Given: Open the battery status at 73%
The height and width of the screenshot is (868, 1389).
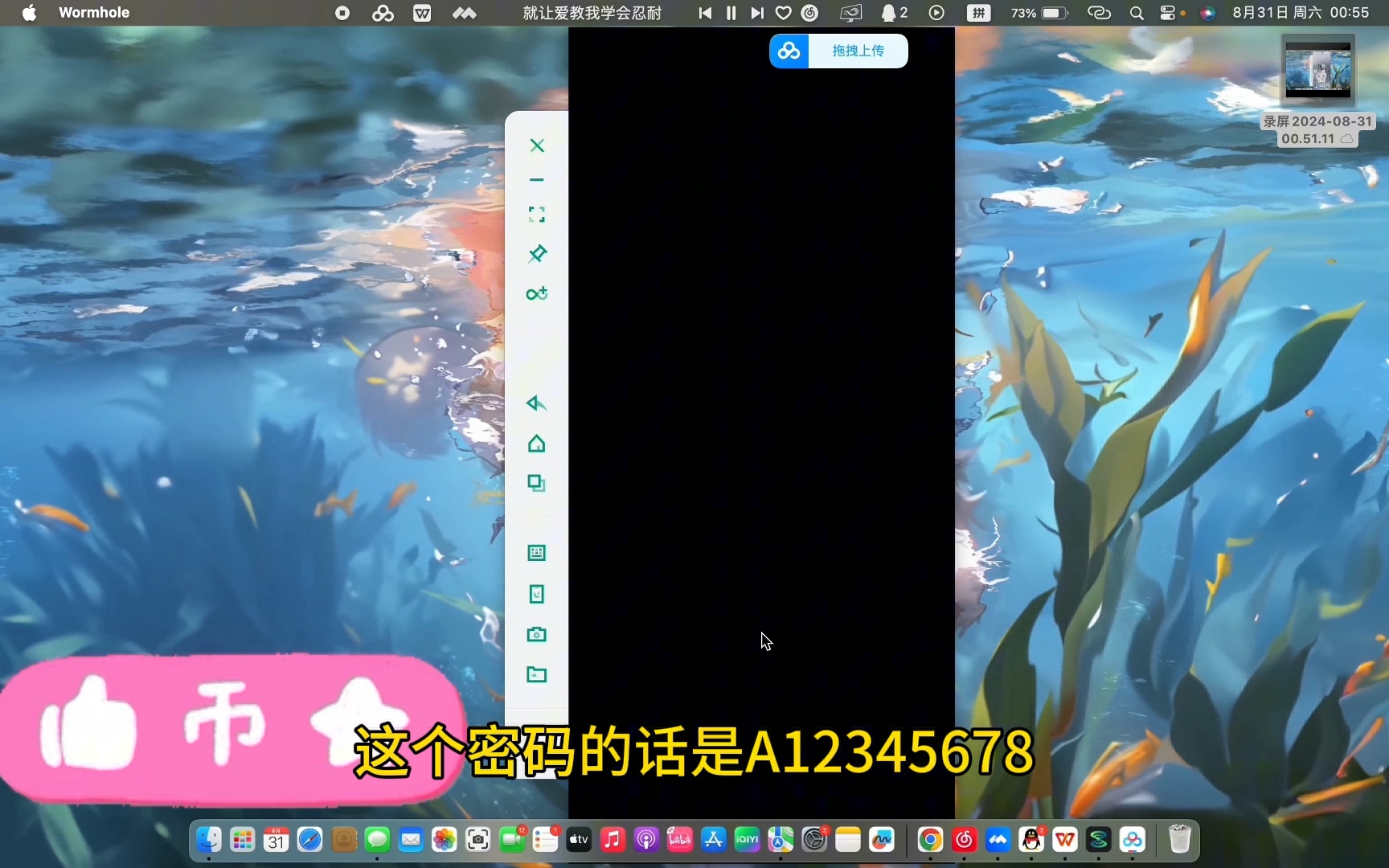Looking at the screenshot, I should tap(1039, 13).
